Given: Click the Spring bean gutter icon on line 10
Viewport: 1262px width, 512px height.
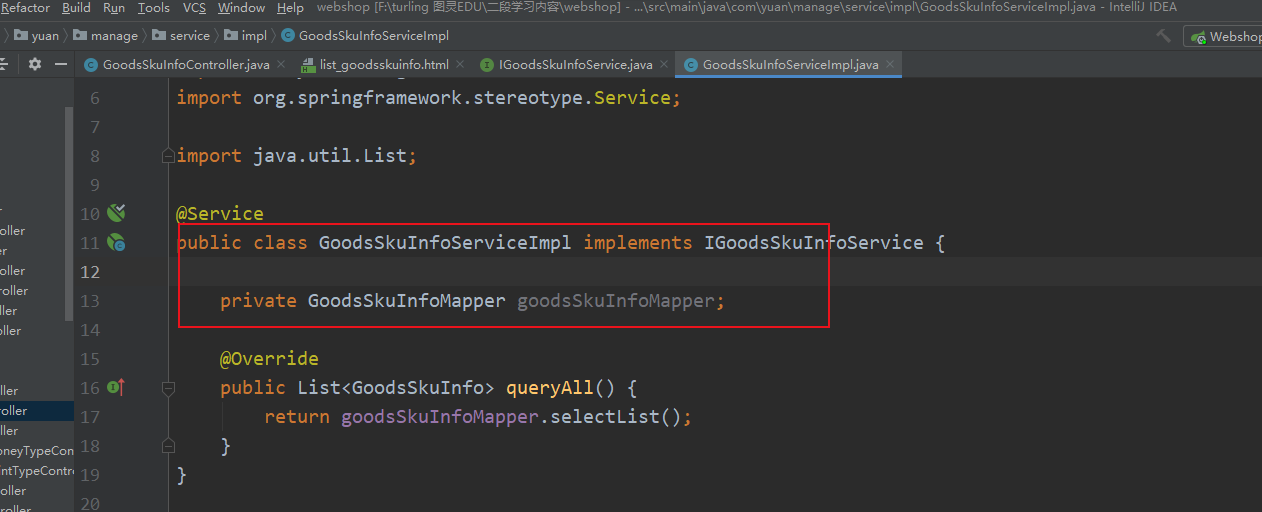Looking at the screenshot, I should (116, 212).
